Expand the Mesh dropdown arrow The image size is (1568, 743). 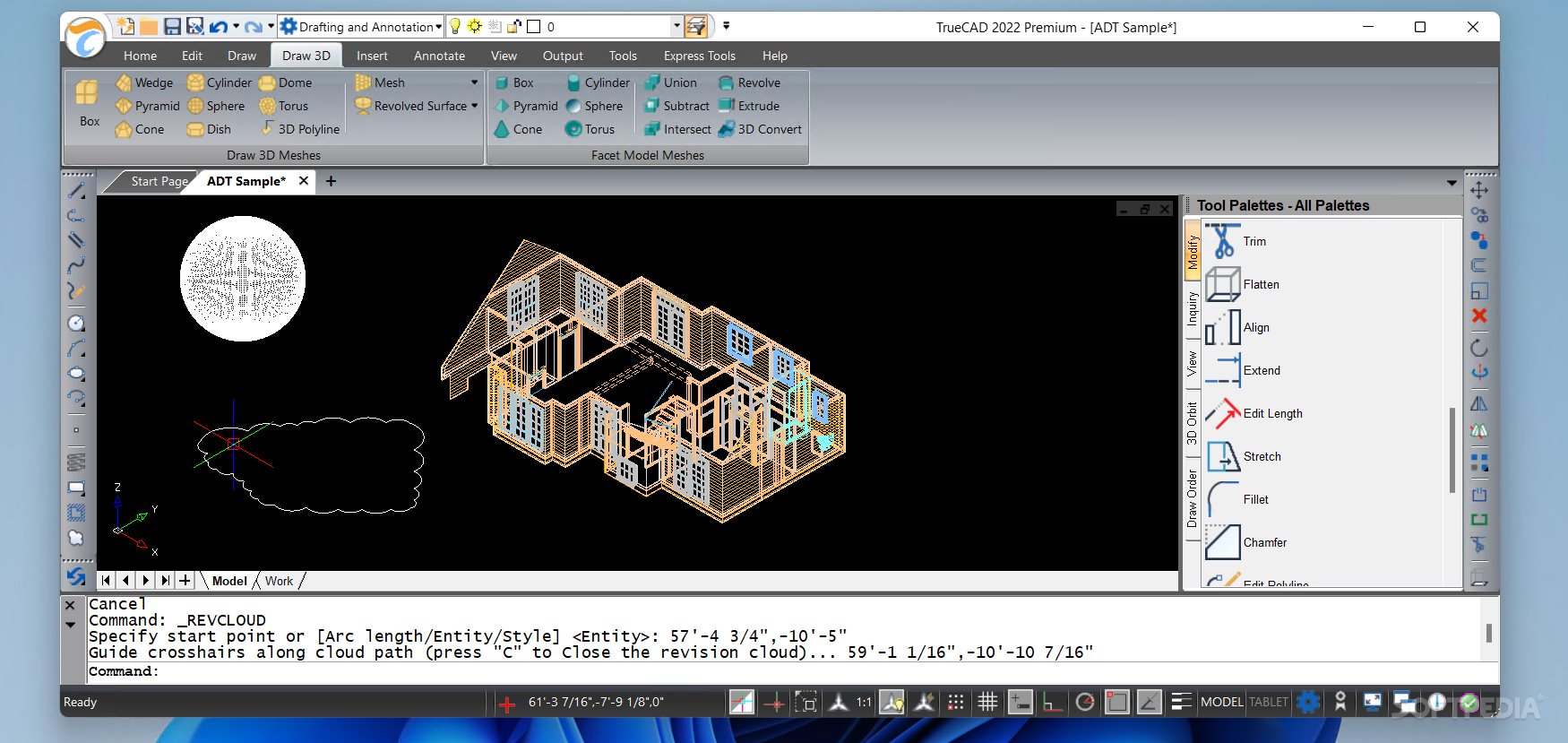[475, 82]
